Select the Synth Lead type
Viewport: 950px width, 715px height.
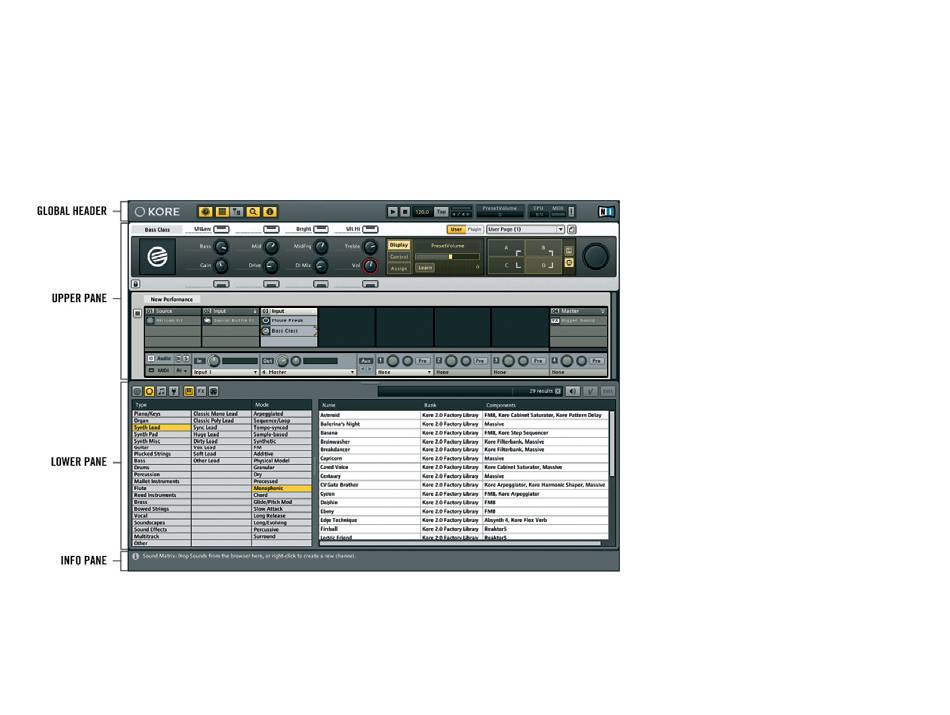161,427
